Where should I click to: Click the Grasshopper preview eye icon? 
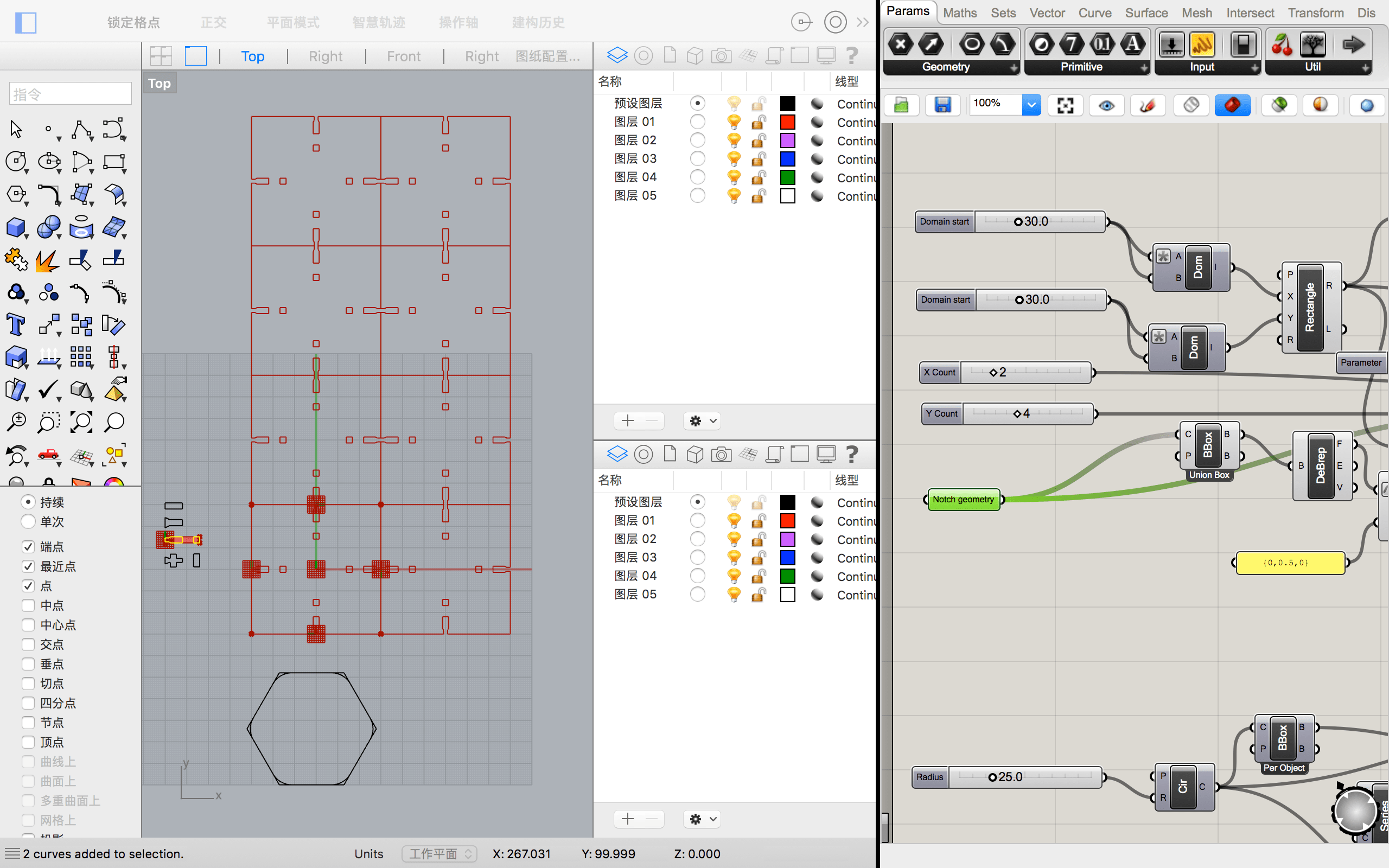1107,105
